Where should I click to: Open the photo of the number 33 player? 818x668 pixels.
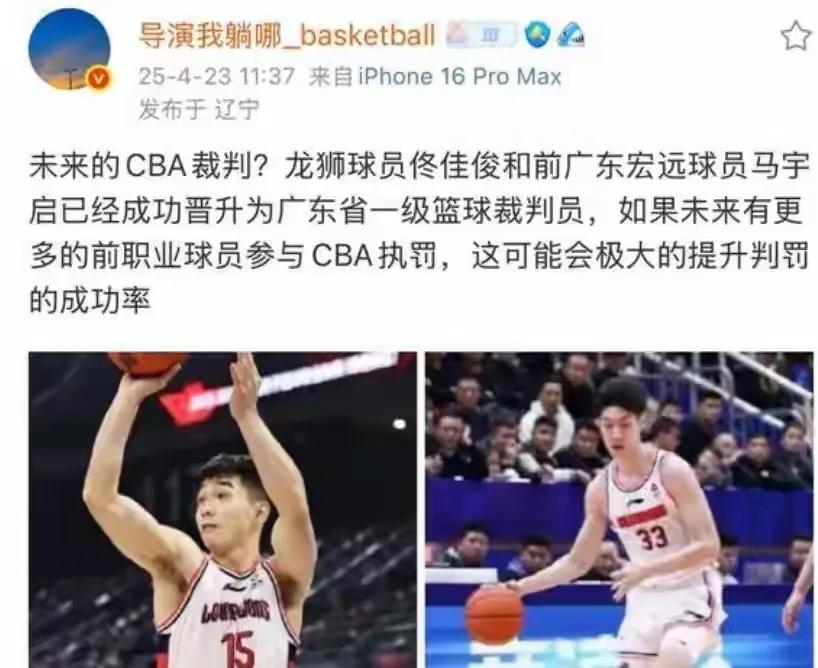(619, 510)
